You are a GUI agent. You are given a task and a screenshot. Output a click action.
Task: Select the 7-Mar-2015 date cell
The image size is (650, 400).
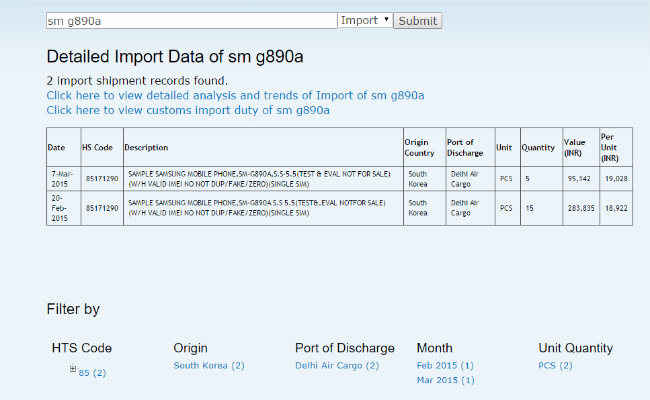click(63, 179)
